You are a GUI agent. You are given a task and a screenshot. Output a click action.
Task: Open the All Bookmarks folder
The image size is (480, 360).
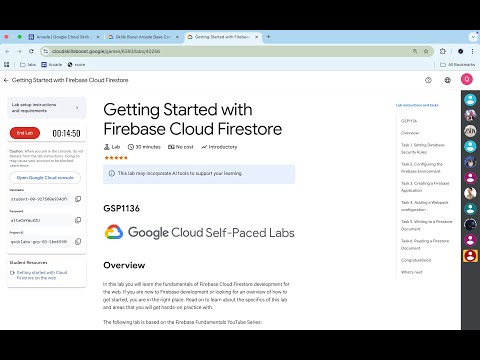tap(458, 65)
